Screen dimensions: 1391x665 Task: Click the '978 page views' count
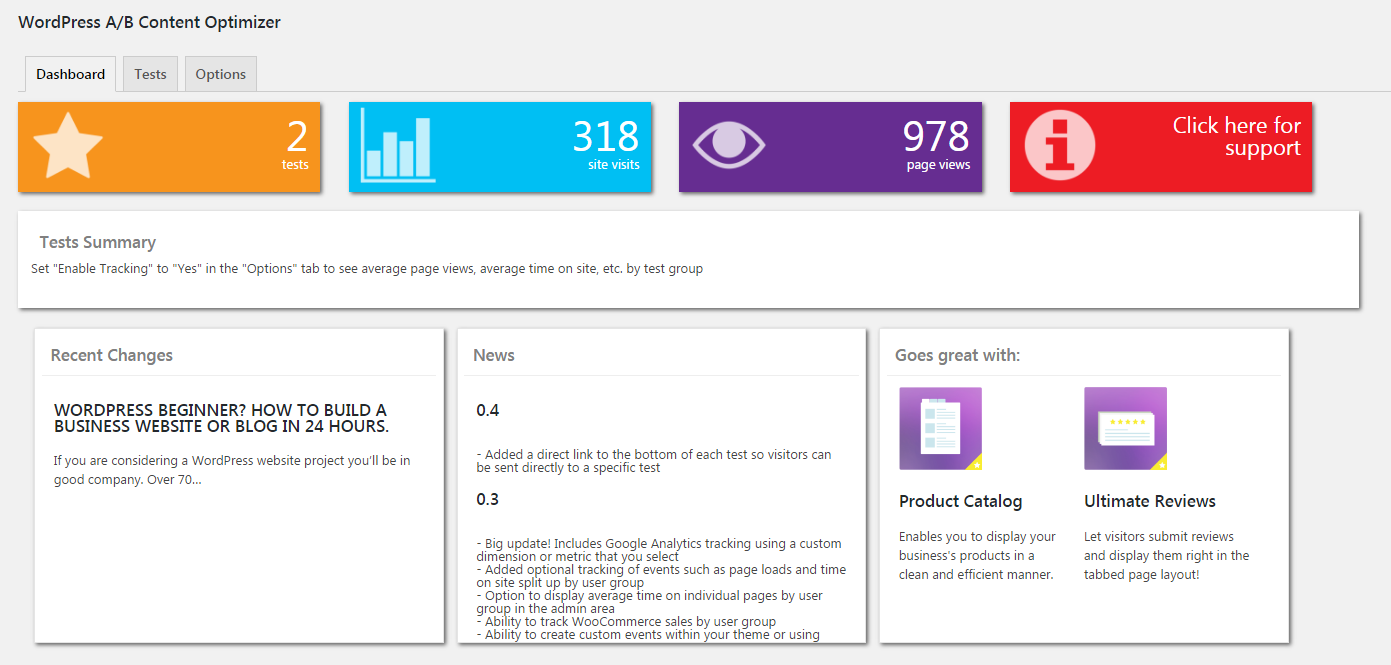(936, 145)
